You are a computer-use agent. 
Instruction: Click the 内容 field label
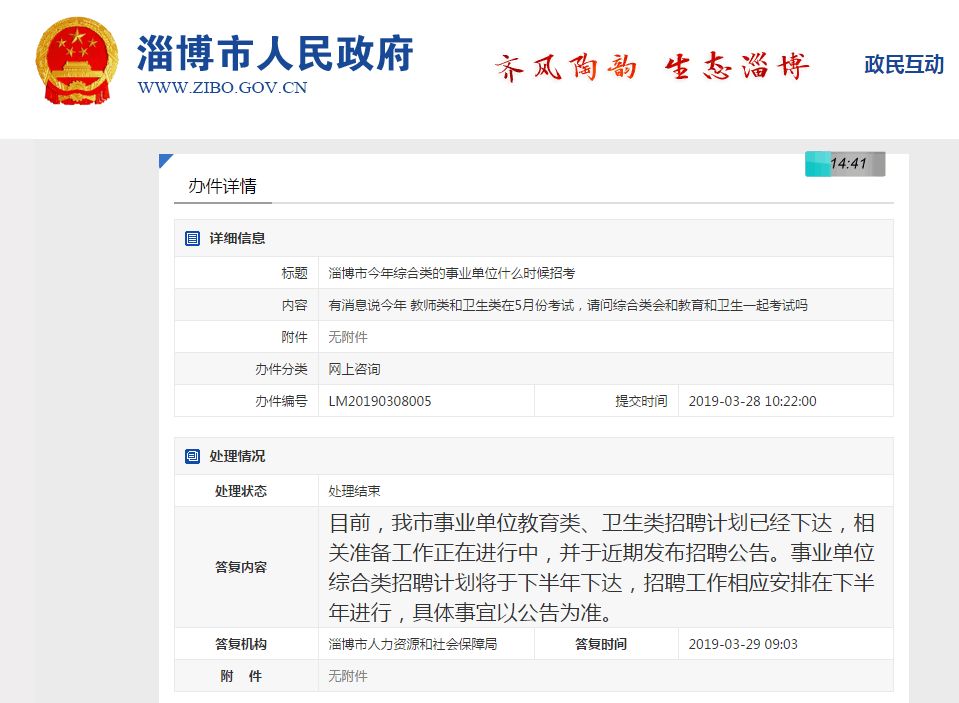pos(294,305)
